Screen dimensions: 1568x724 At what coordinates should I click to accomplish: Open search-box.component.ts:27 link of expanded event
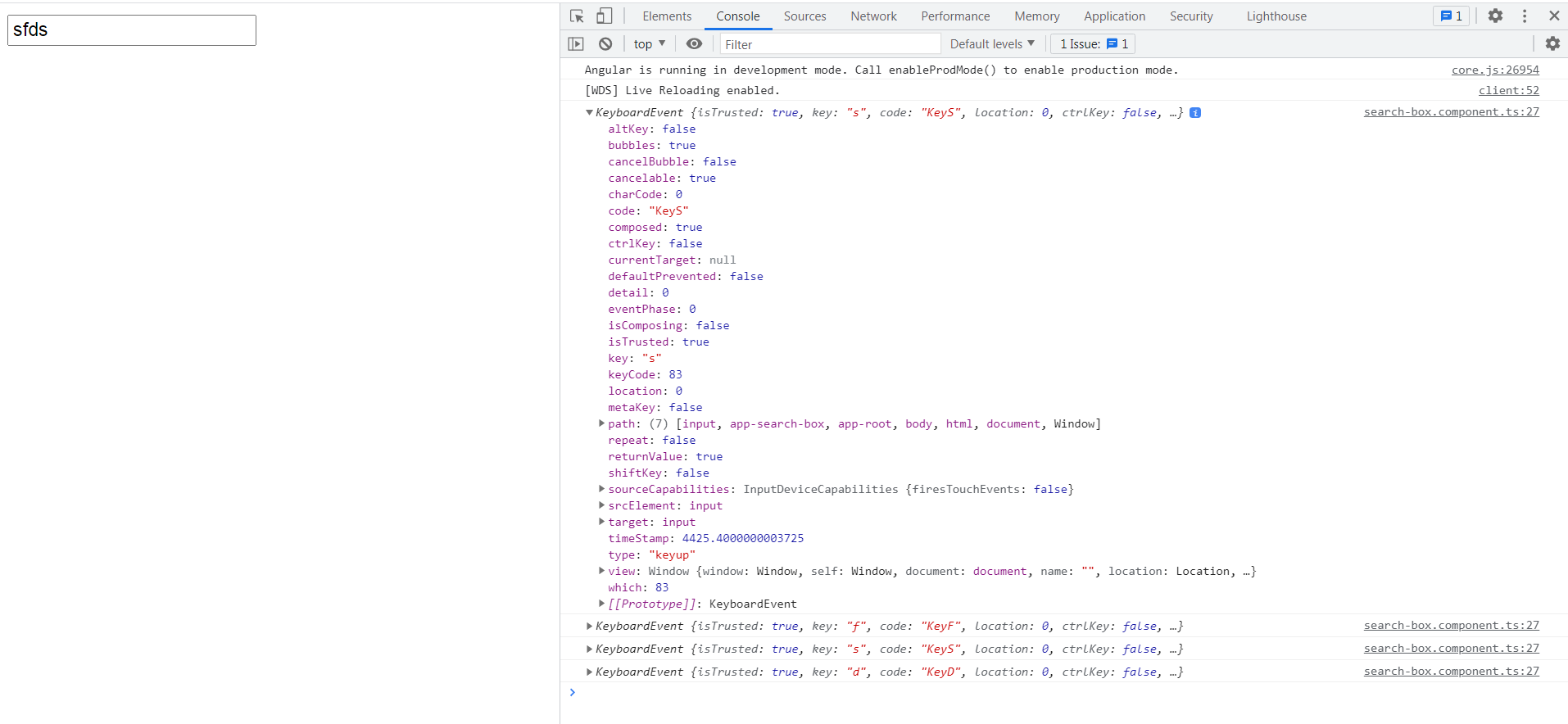(x=1451, y=112)
